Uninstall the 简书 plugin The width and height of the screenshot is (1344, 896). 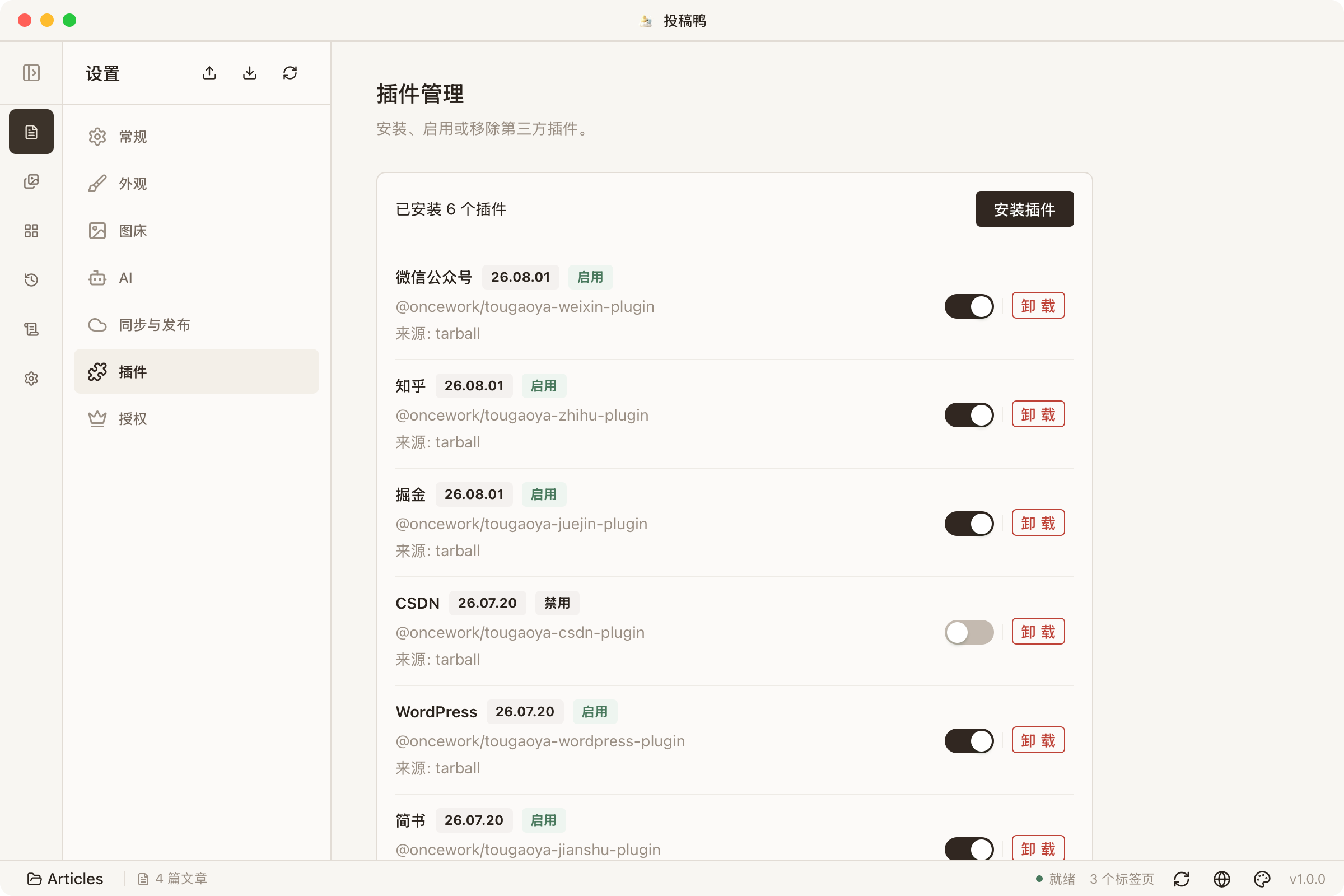tap(1038, 848)
